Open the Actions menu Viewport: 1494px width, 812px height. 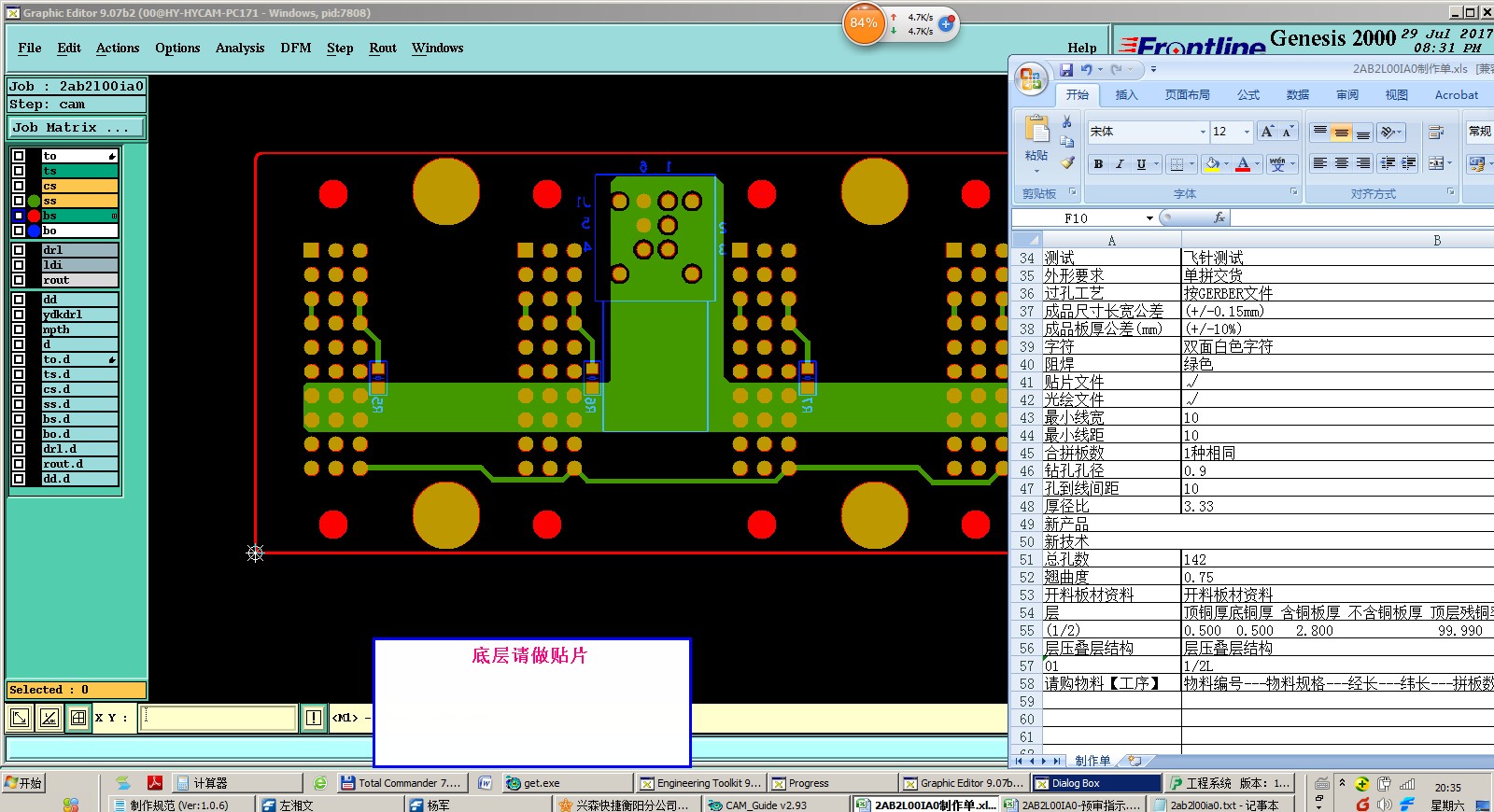pos(118,48)
